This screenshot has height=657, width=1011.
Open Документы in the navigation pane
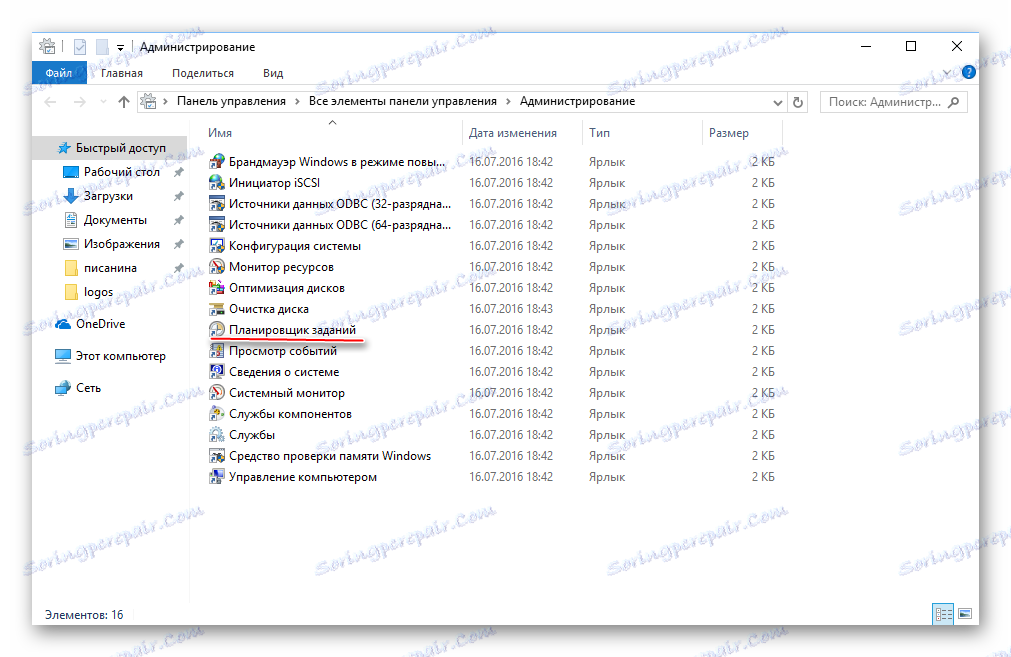tap(115, 220)
